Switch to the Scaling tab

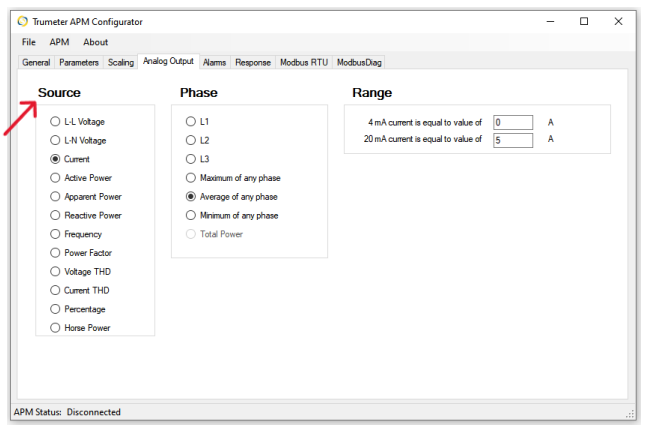121,62
